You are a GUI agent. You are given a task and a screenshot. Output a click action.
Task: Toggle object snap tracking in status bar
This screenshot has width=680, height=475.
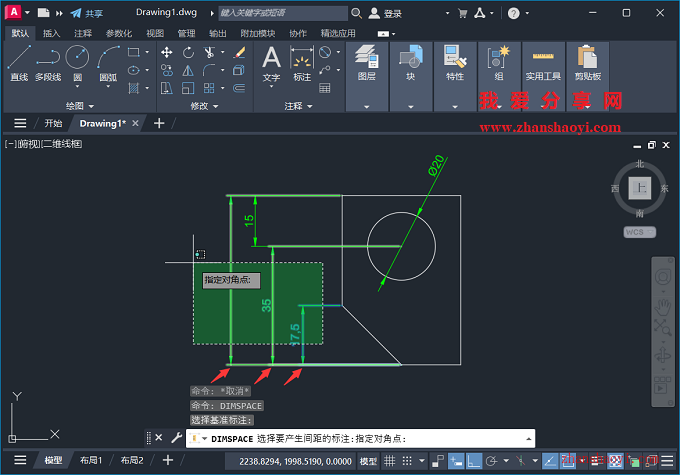point(550,461)
